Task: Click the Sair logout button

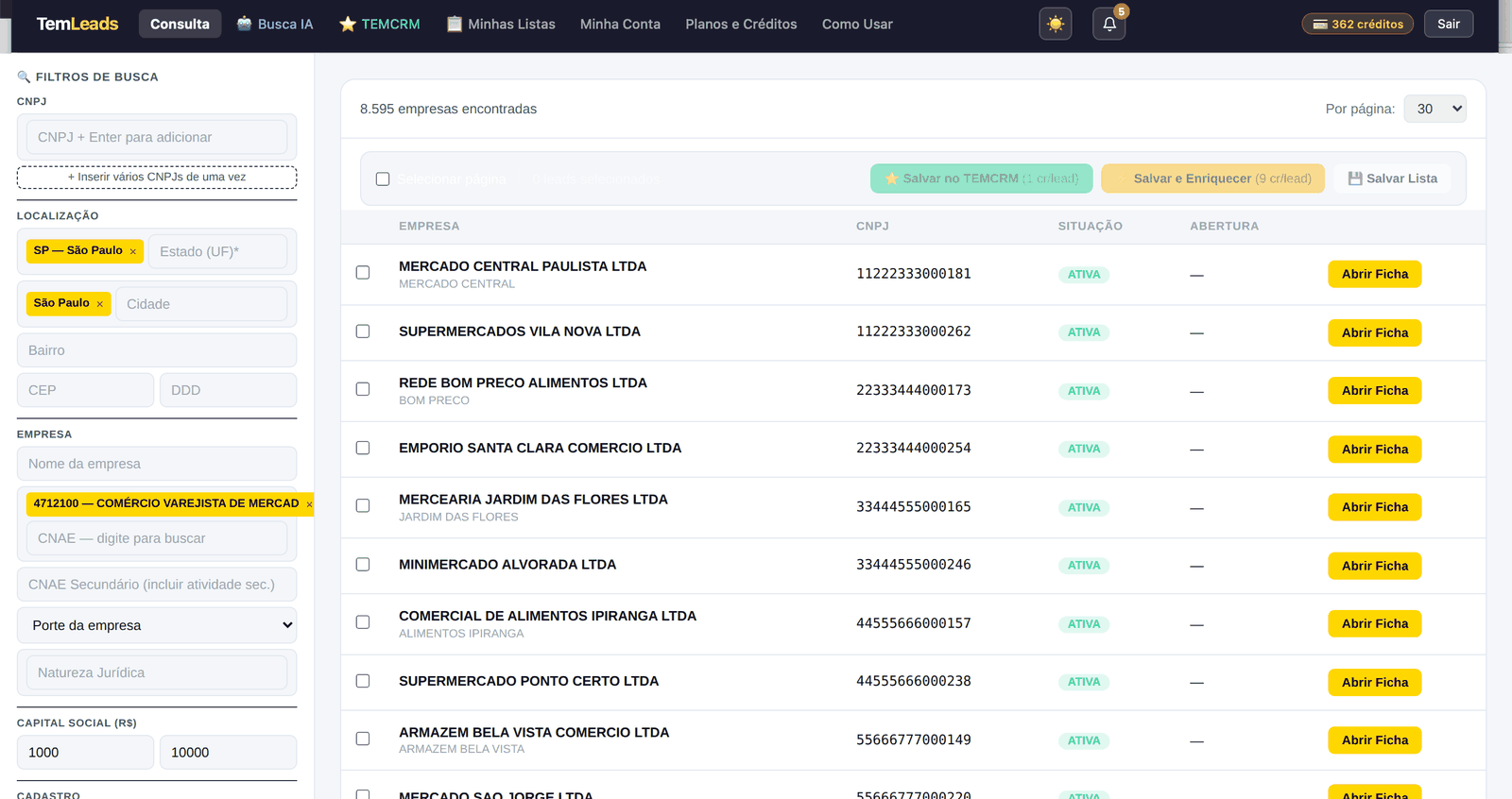Action: pyautogui.click(x=1449, y=24)
